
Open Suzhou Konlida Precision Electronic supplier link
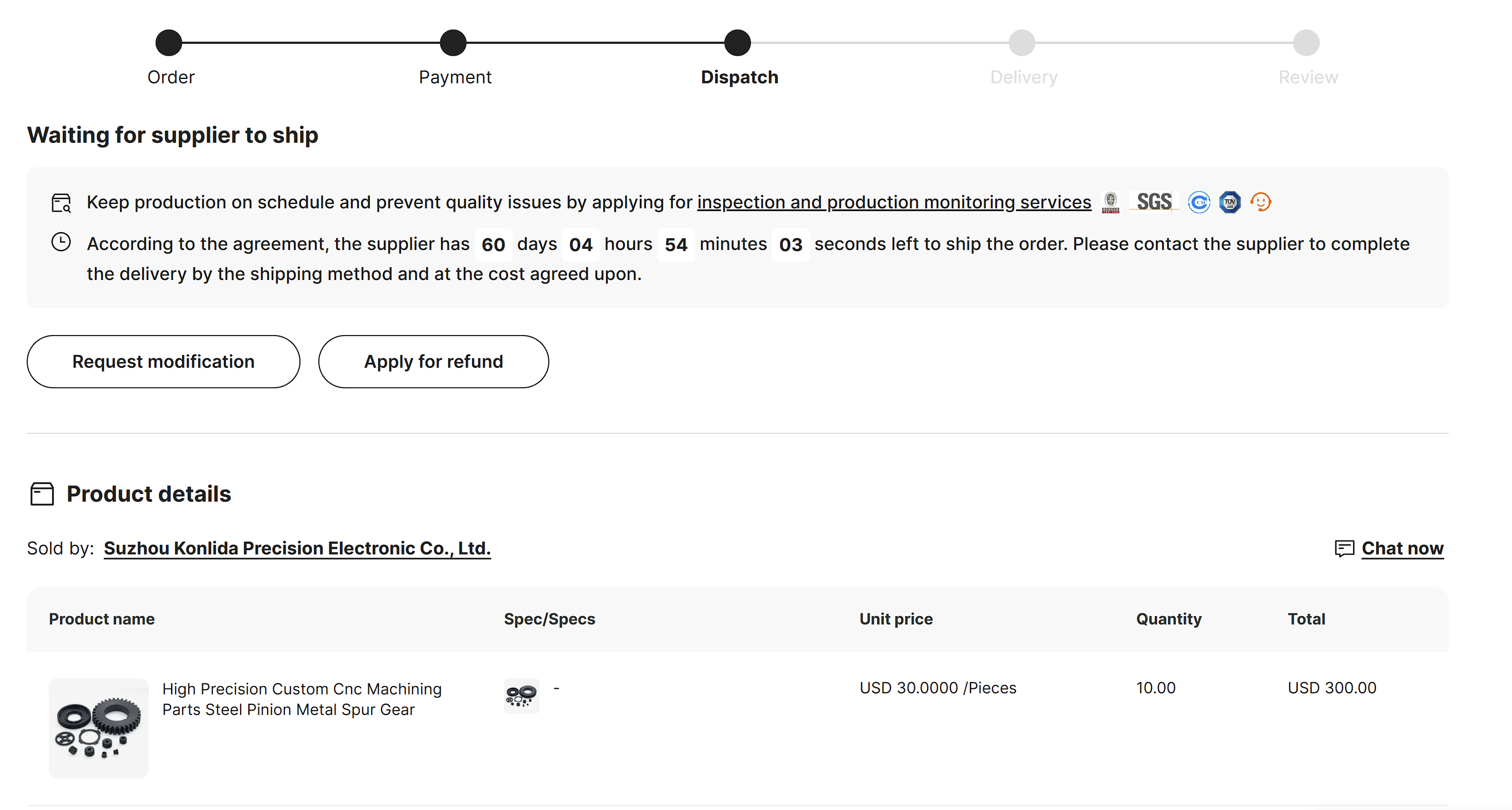click(297, 548)
